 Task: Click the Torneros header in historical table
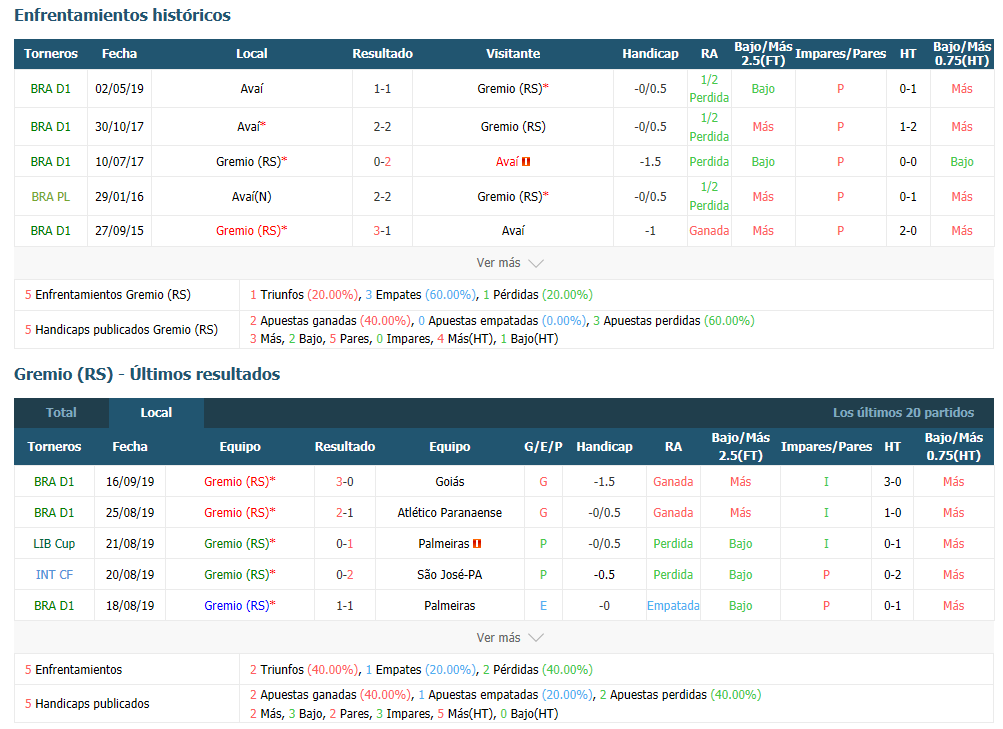pos(51,54)
